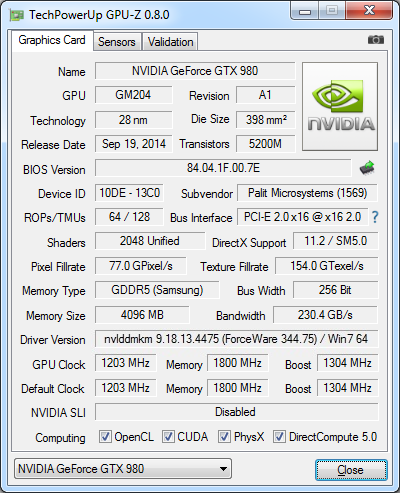Click the GPU-Z title bar app icon
This screenshot has height=493, width=400.
[16, 15]
